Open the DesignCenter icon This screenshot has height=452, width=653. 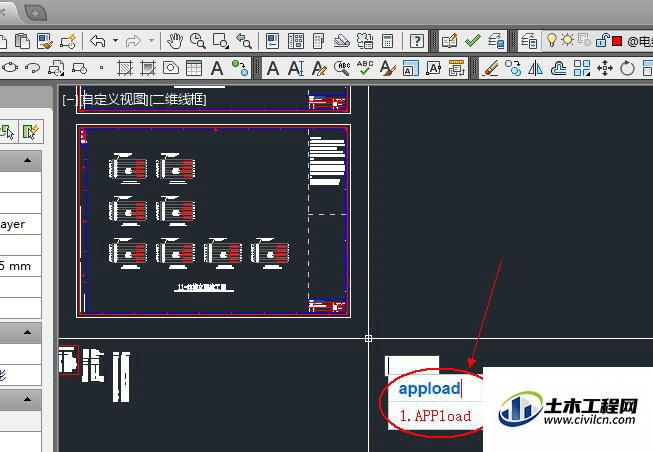[296, 41]
